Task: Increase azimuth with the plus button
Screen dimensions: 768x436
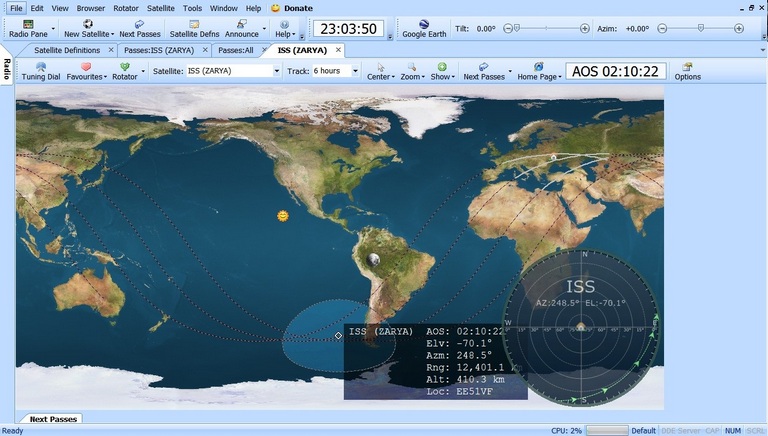Action: 739,29
